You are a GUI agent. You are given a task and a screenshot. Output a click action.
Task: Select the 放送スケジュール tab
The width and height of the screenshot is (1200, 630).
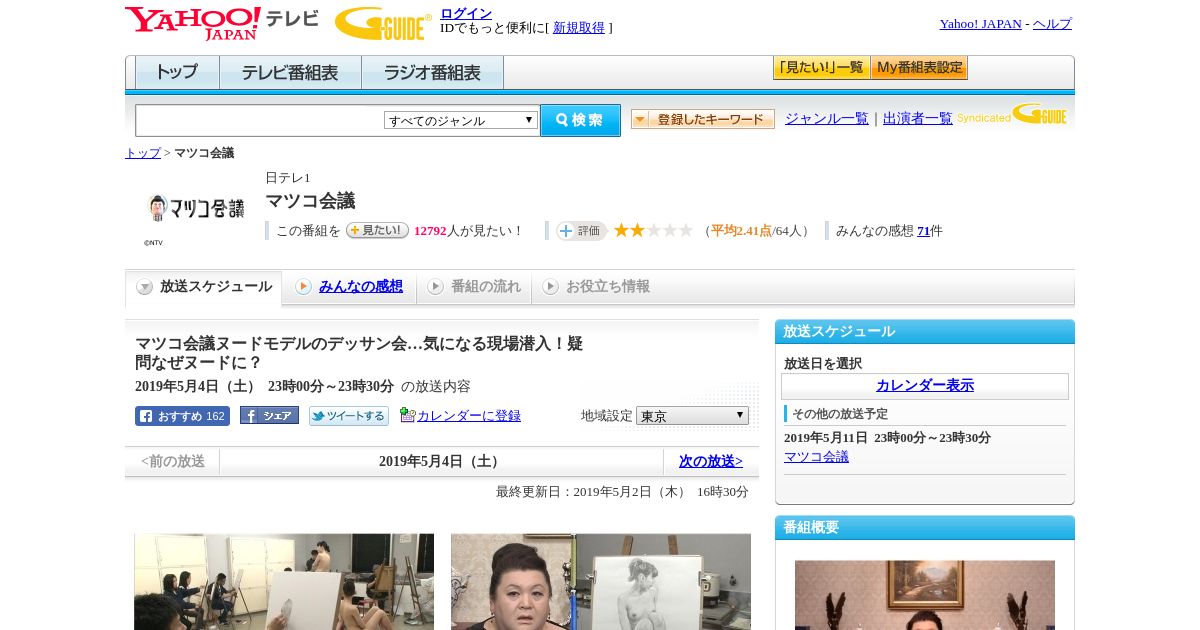click(204, 287)
